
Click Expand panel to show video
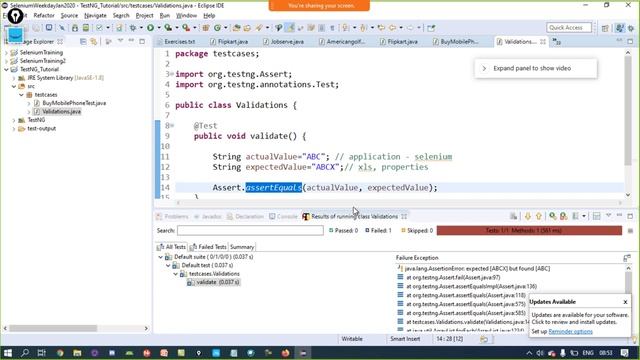536,69
